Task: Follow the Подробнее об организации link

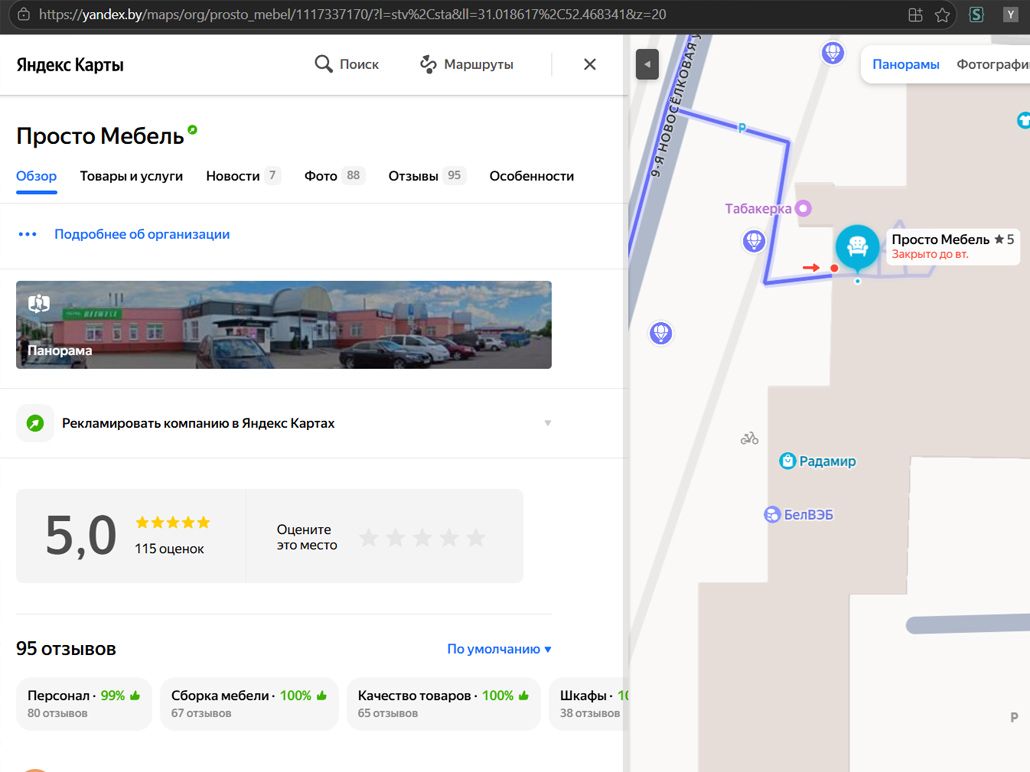Action: click(142, 235)
